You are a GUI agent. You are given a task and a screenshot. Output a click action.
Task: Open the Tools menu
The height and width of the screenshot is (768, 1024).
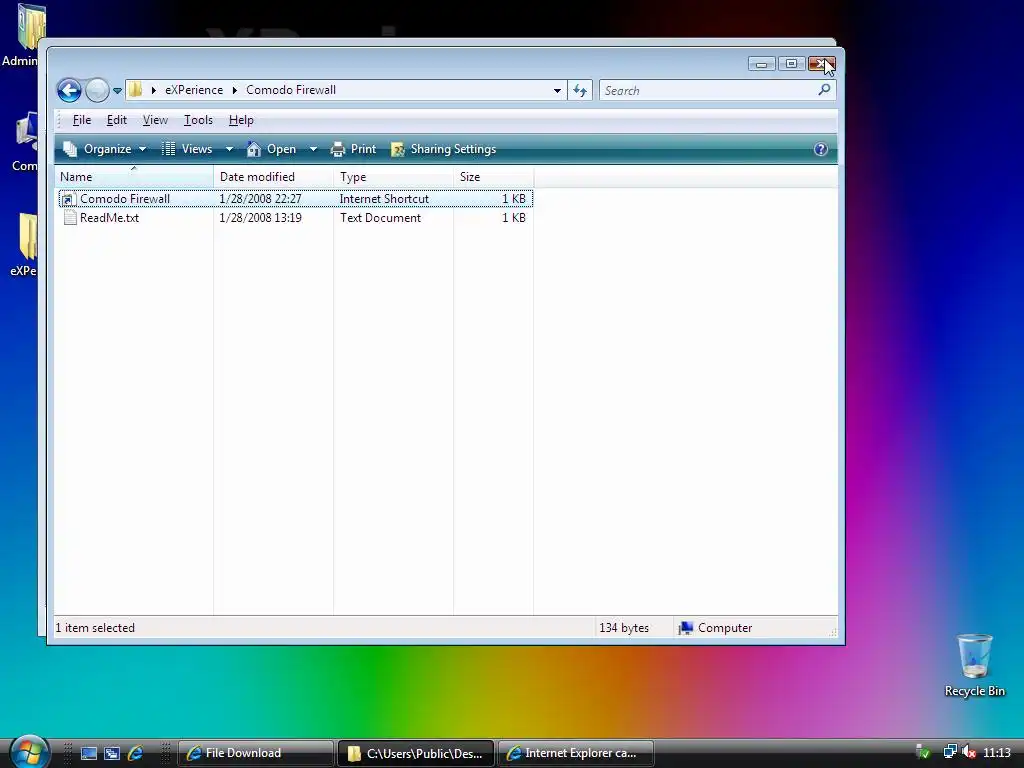(198, 120)
